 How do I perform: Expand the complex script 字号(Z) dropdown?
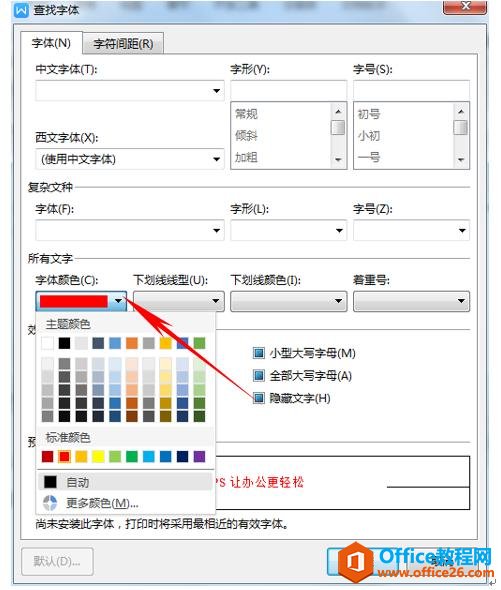(462, 230)
